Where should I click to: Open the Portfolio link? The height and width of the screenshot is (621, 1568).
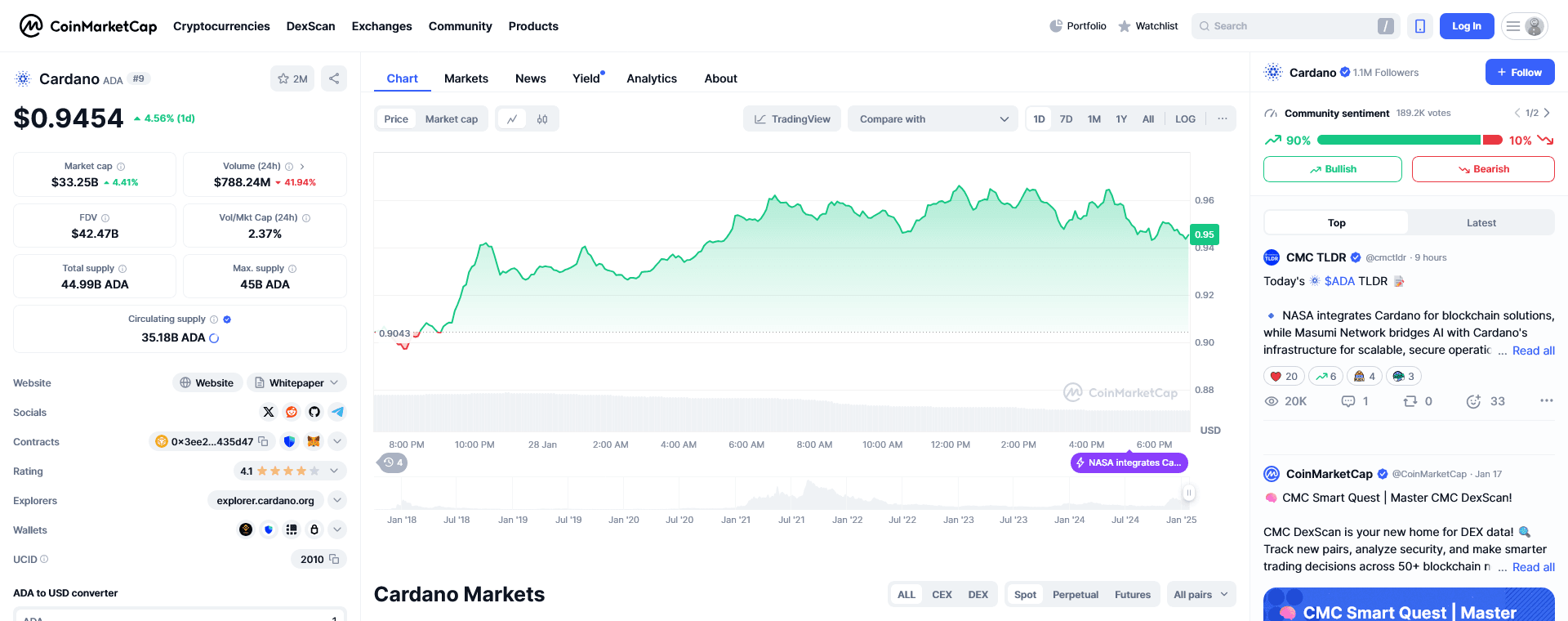(x=1078, y=26)
